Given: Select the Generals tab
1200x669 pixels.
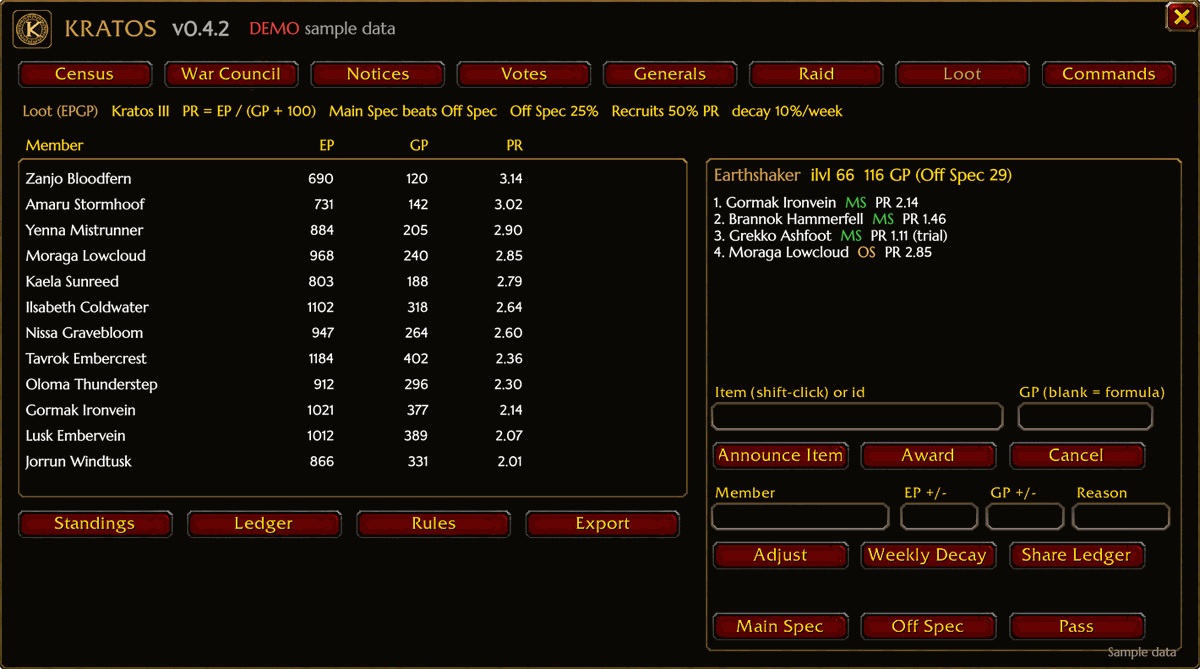Looking at the screenshot, I should tap(670, 74).
